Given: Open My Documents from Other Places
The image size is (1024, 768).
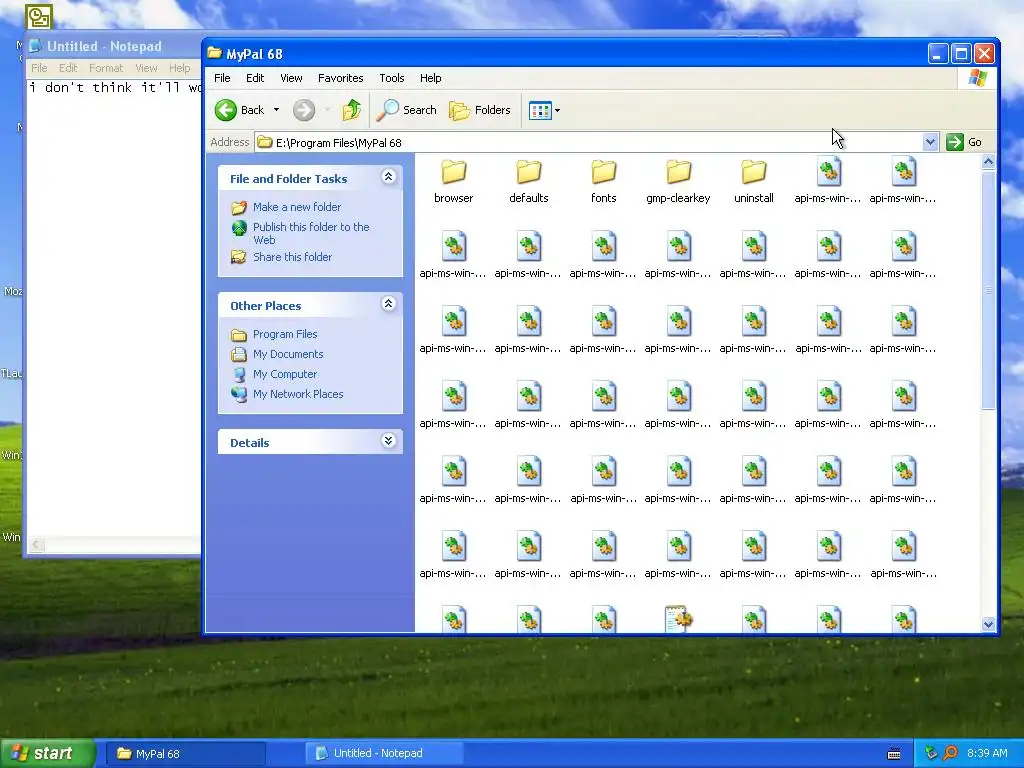Looking at the screenshot, I should pyautogui.click(x=288, y=354).
